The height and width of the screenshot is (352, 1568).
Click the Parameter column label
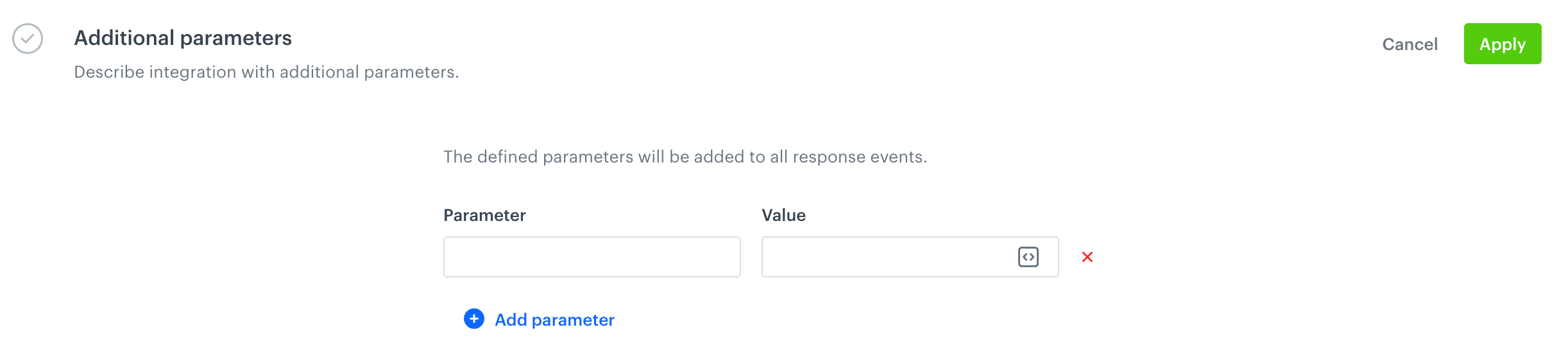[484, 215]
